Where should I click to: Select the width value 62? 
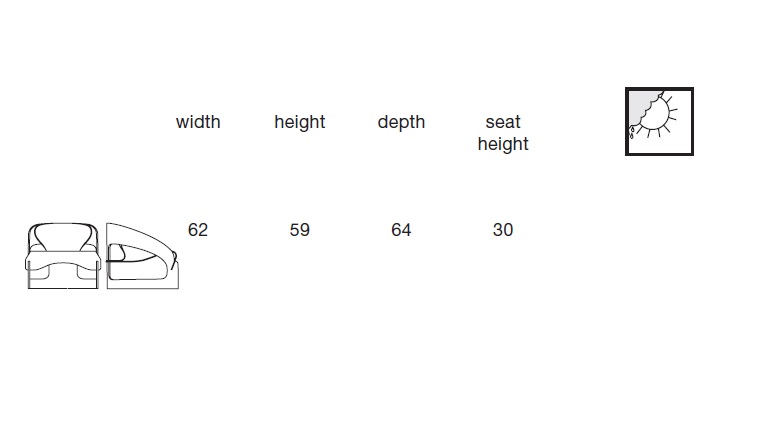(x=198, y=230)
